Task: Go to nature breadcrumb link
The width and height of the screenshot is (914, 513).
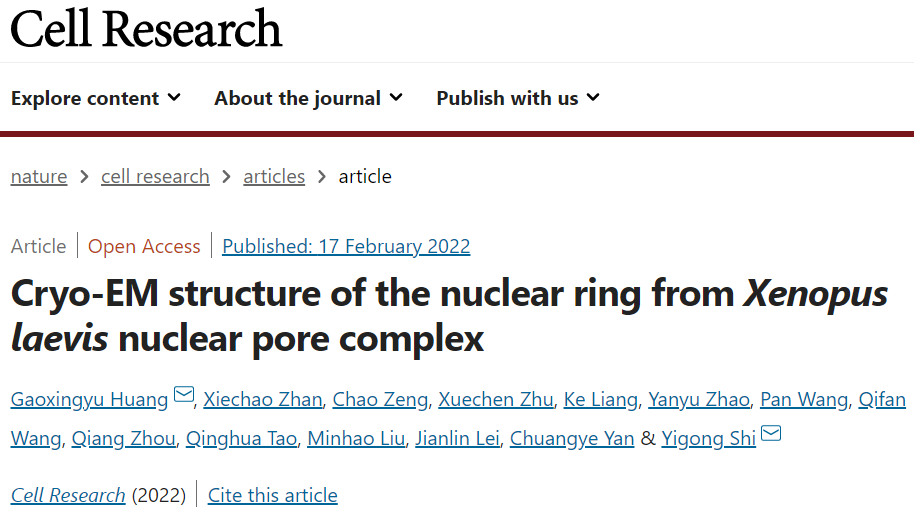Action: click(x=39, y=177)
